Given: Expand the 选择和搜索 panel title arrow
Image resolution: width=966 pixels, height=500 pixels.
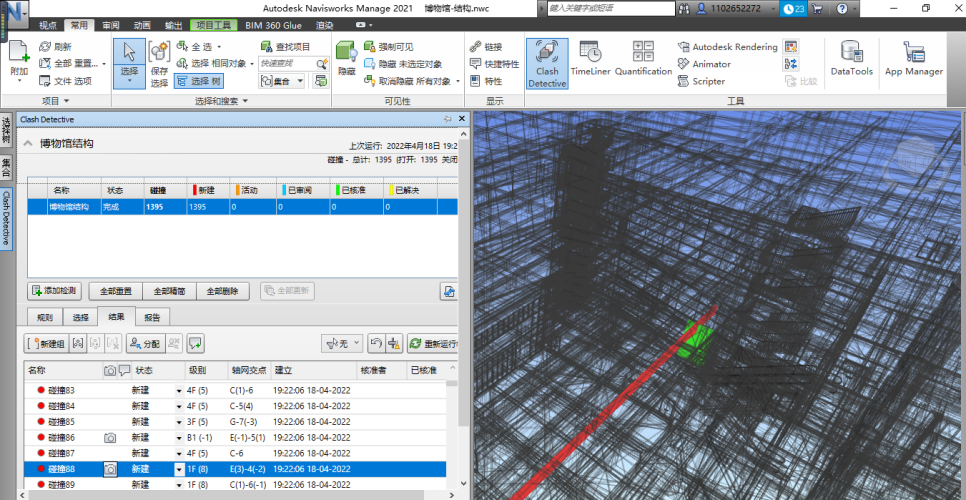Looking at the screenshot, I should click(245, 101).
